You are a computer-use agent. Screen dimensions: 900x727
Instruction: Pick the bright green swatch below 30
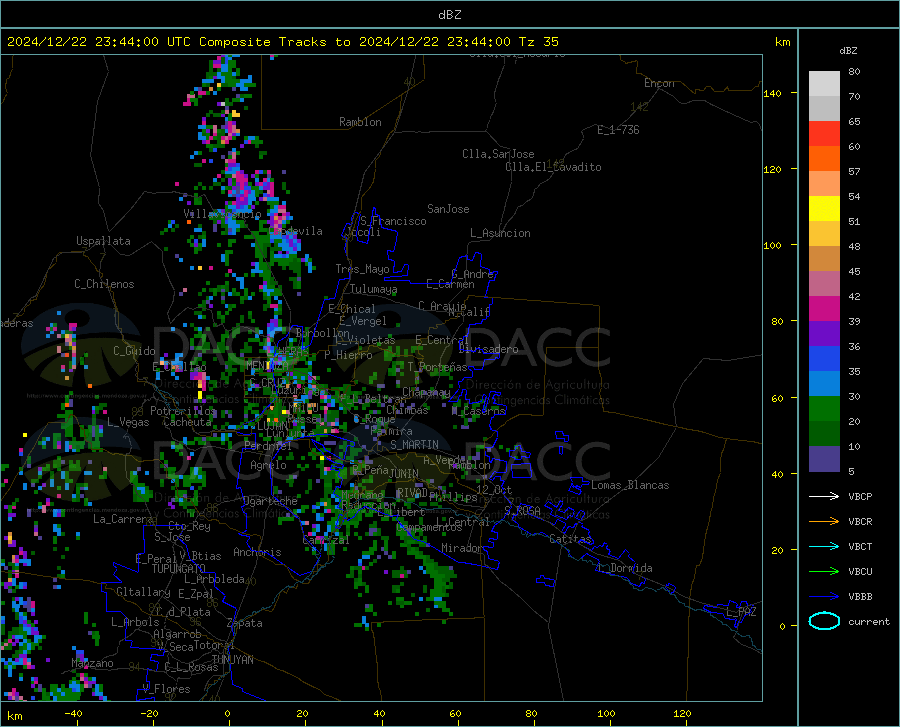(824, 409)
